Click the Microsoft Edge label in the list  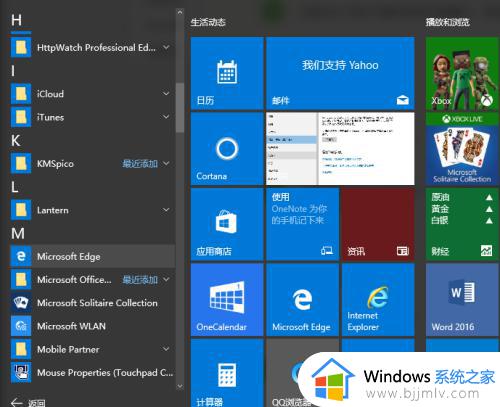click(x=69, y=256)
